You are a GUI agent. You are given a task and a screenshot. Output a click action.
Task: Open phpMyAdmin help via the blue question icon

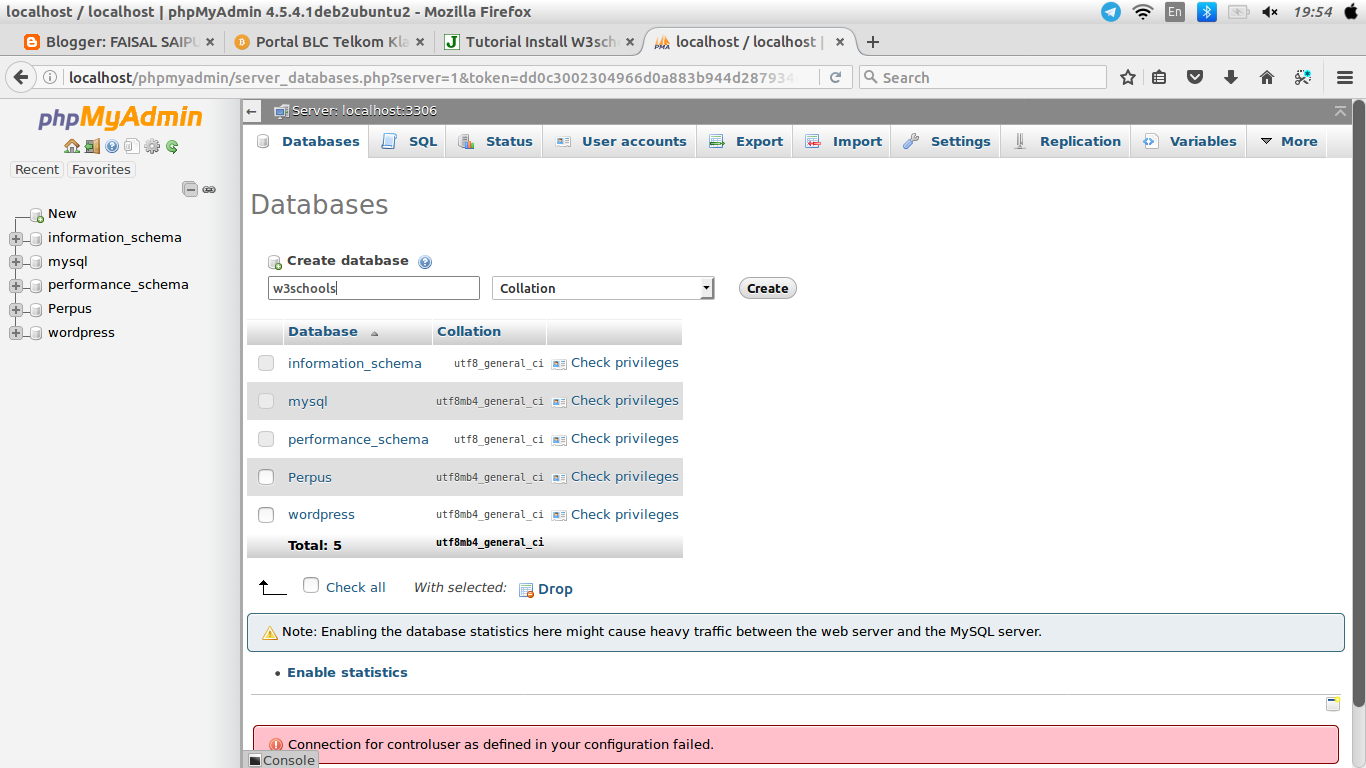[x=112, y=146]
